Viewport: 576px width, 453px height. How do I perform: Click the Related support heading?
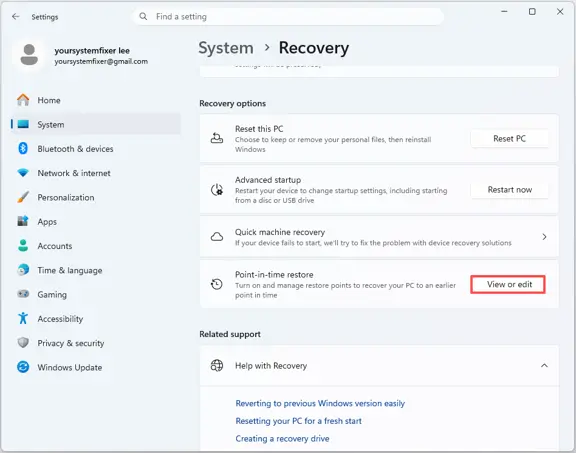coord(230,334)
